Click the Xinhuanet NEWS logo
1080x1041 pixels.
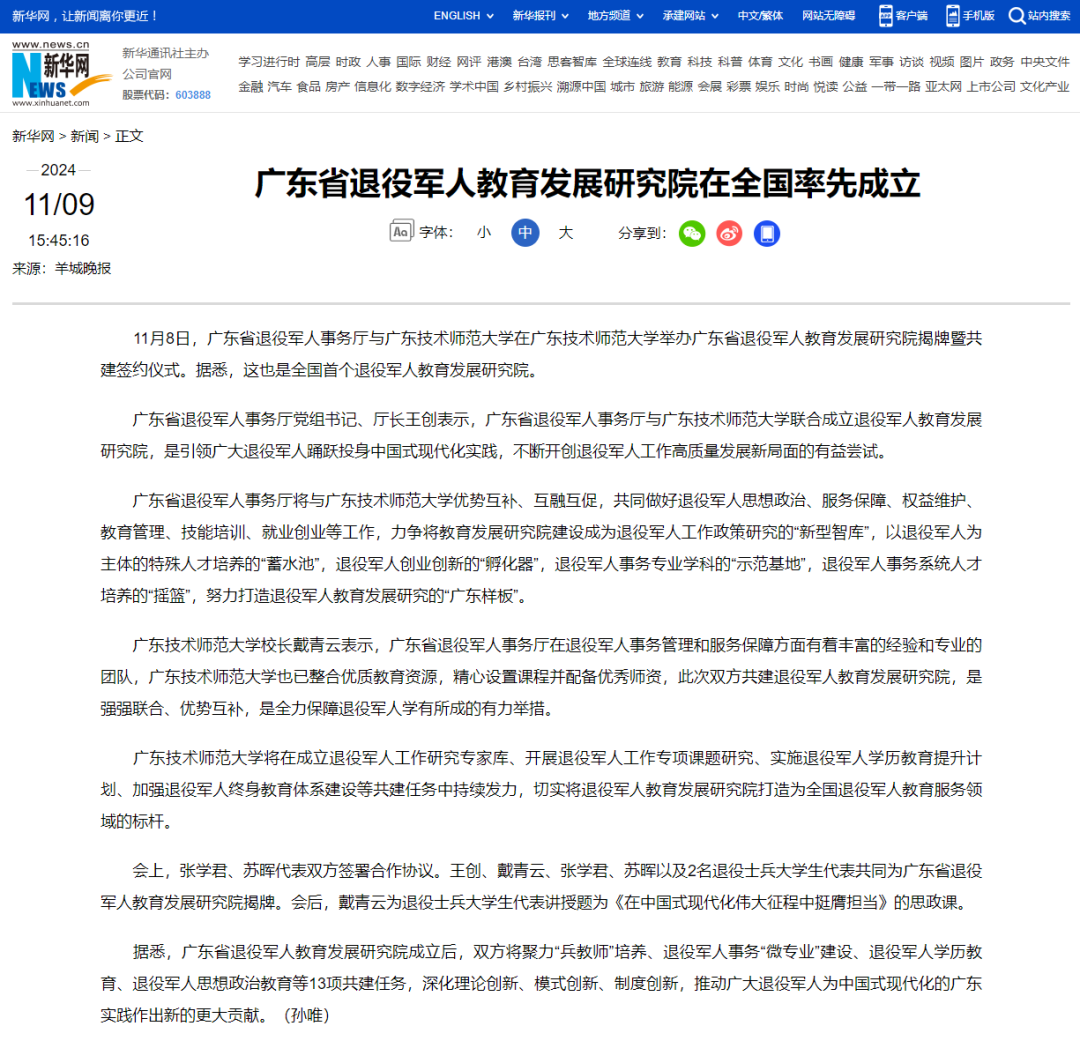coord(51,76)
